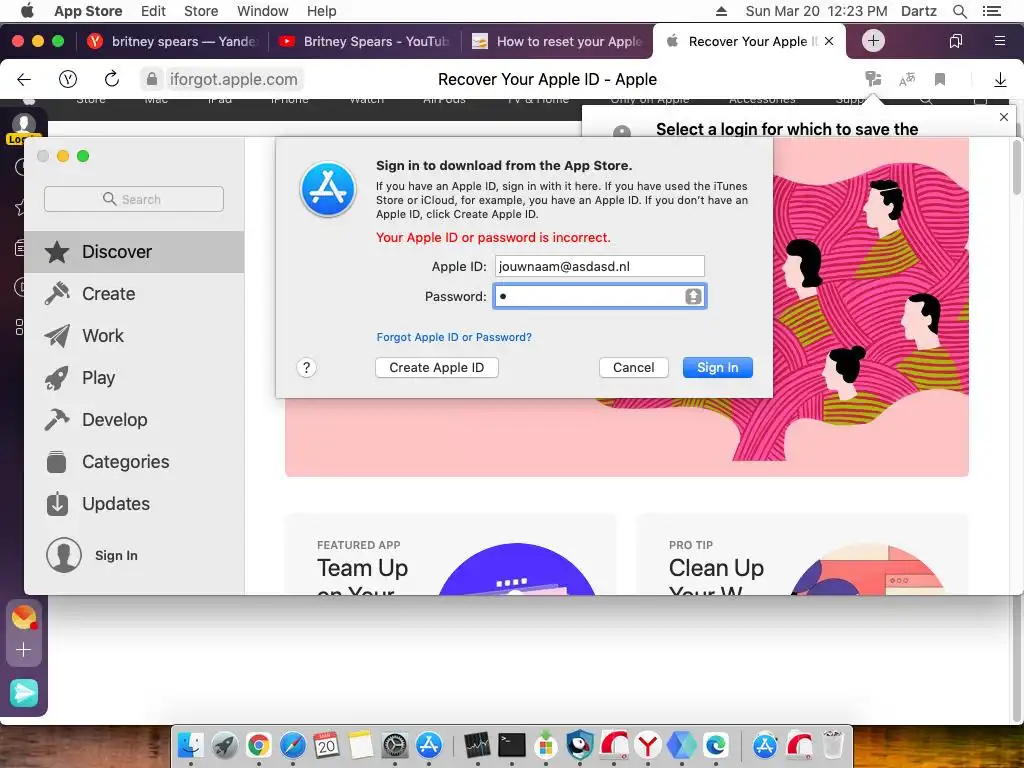The image size is (1024, 768).
Task: Open the Play category rocket item
Action: click(x=134, y=377)
